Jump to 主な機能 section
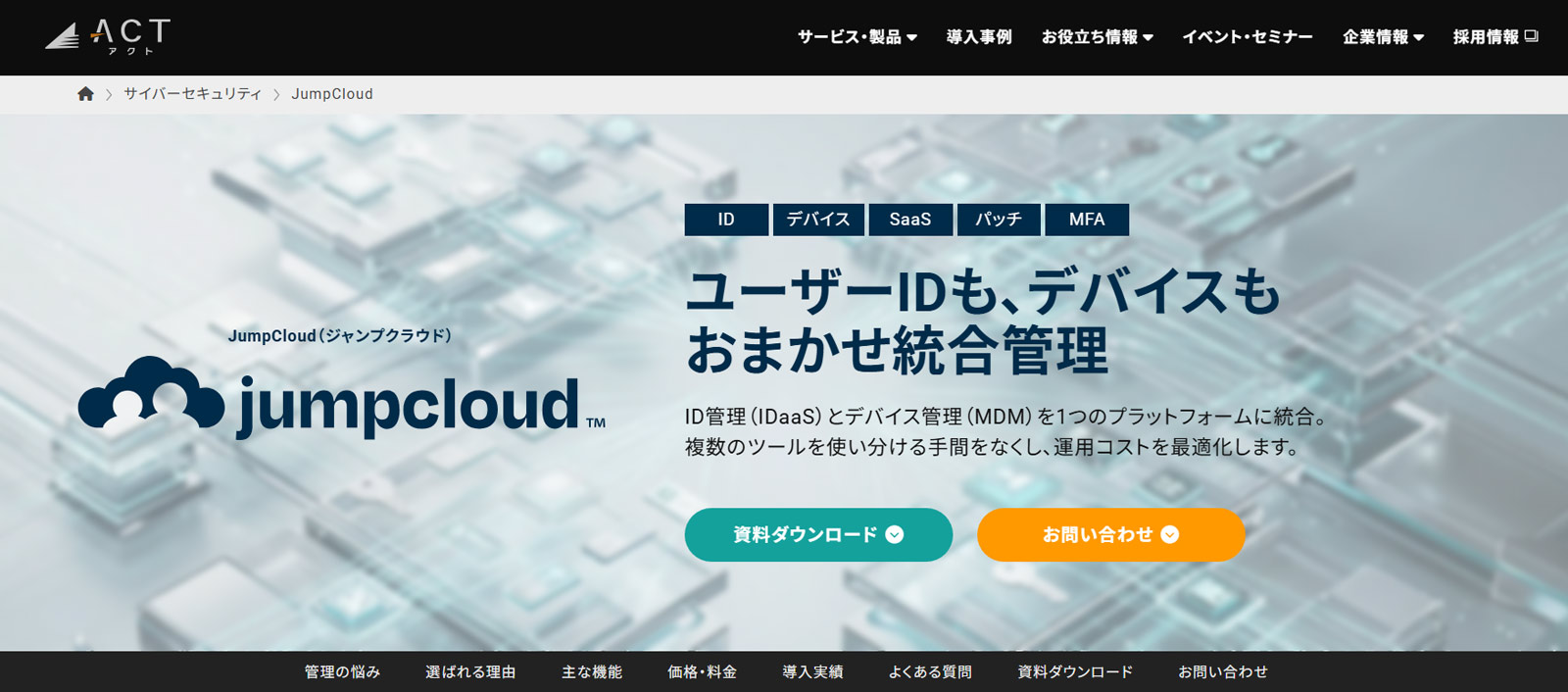 pos(592,672)
